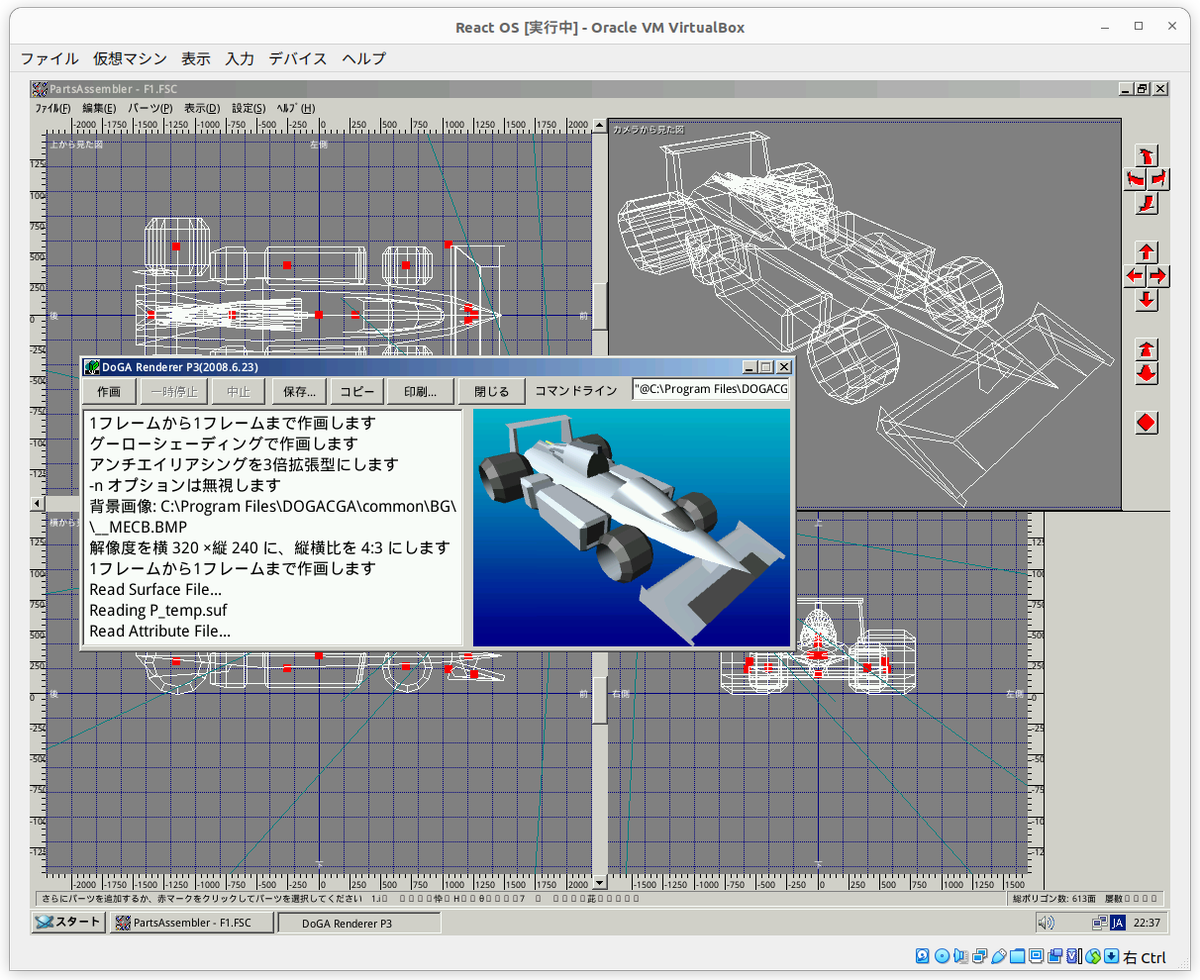1200x980 pixels.
Task: Click the 'Read Surface File...' log line
Action: pos(155,589)
